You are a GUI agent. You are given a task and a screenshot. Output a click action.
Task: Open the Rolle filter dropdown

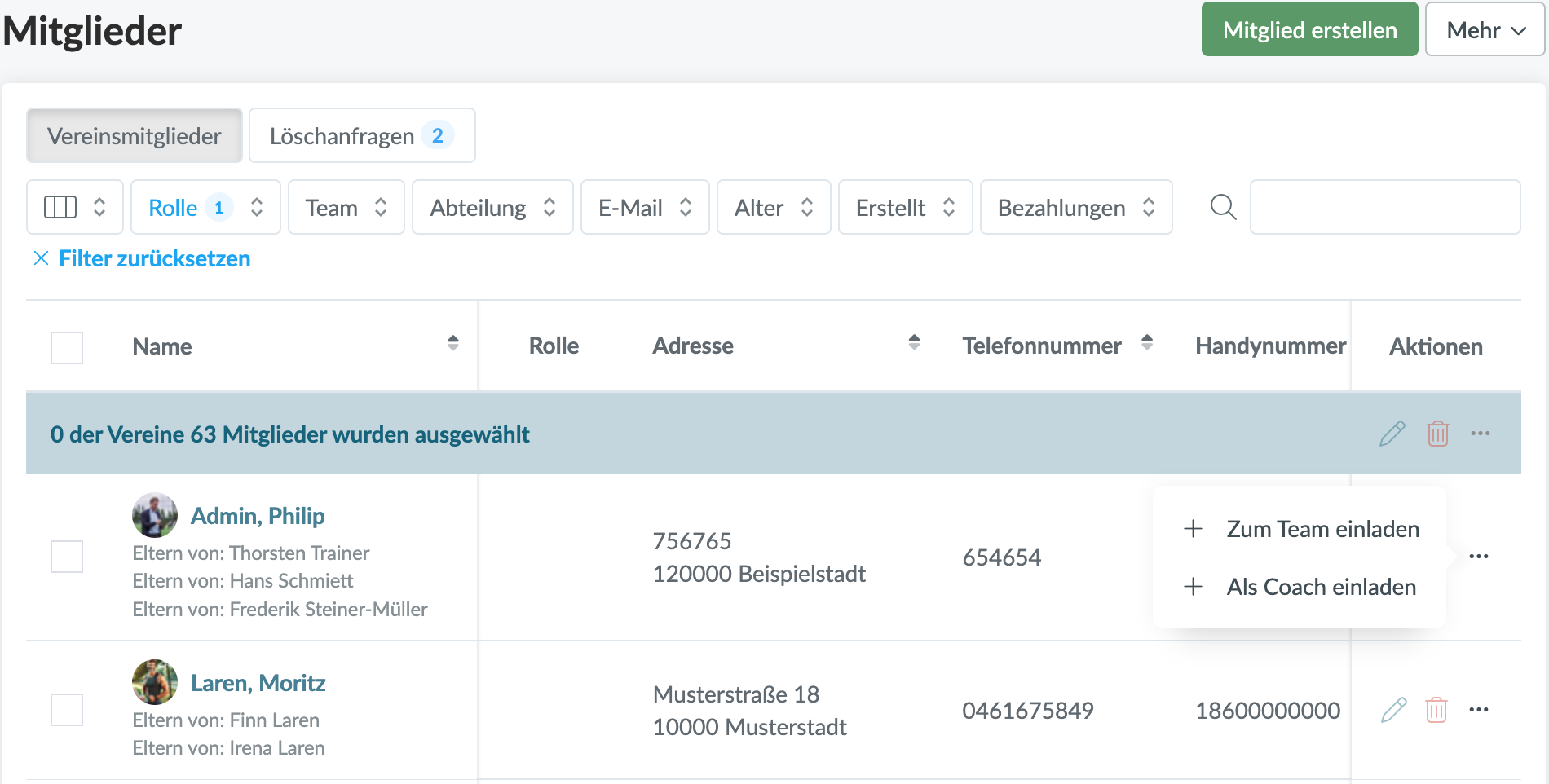pos(205,208)
